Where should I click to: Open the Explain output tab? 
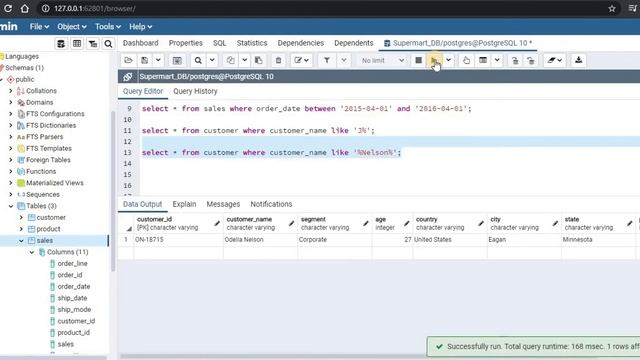click(184, 204)
